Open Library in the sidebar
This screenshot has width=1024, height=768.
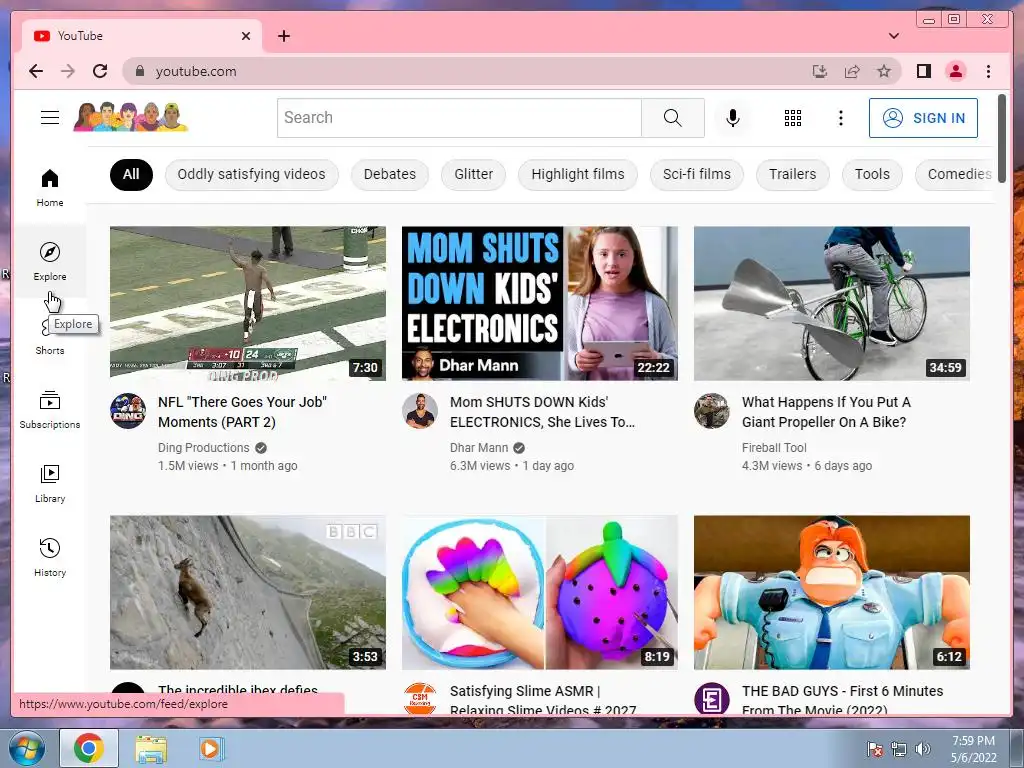[50, 483]
